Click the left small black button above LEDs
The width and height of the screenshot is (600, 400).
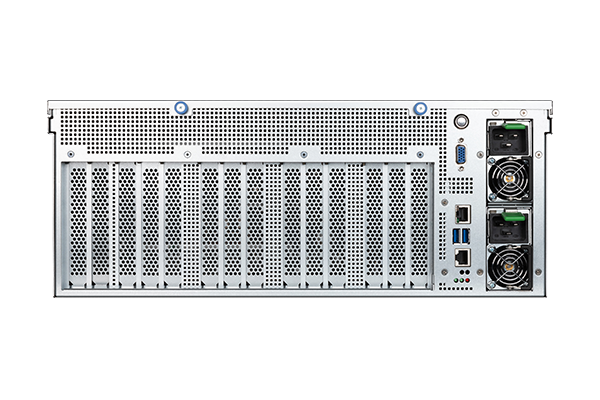[x=462, y=272]
